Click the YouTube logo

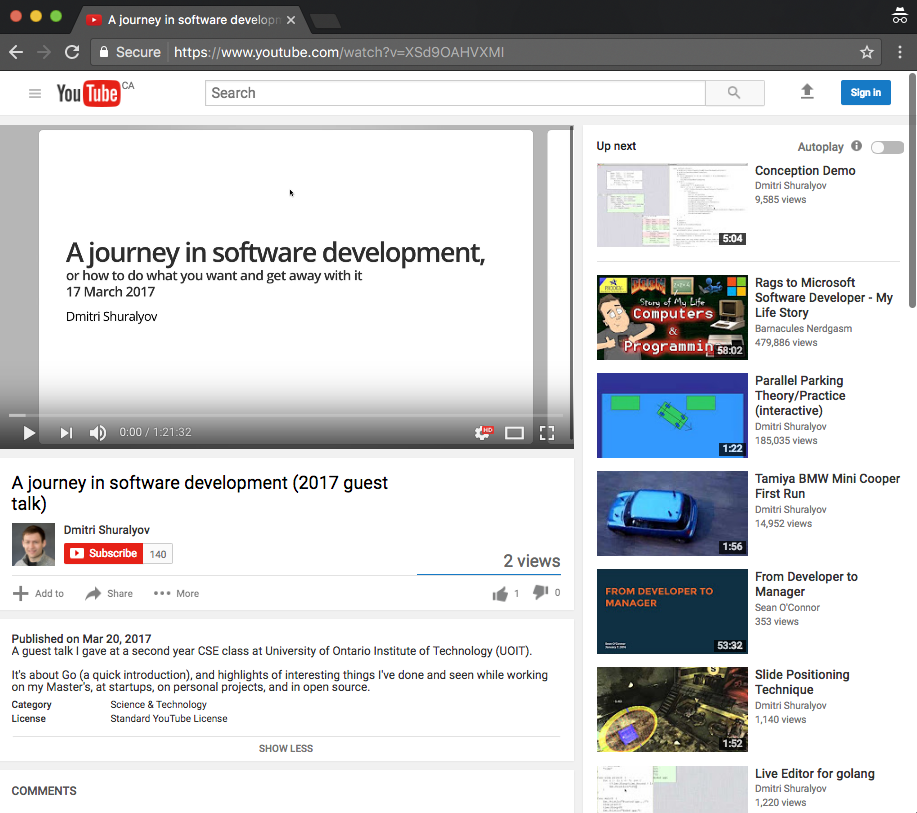coord(88,94)
